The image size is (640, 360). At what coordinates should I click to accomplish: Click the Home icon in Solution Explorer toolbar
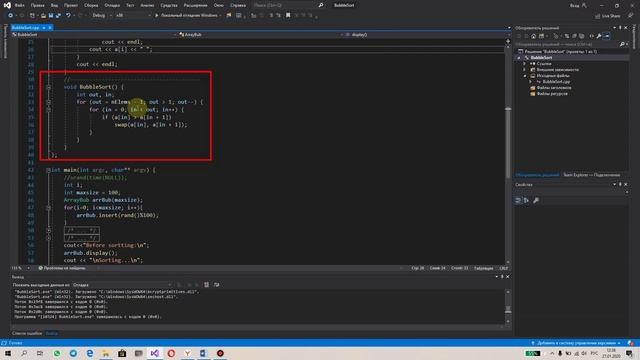tap(533, 36)
